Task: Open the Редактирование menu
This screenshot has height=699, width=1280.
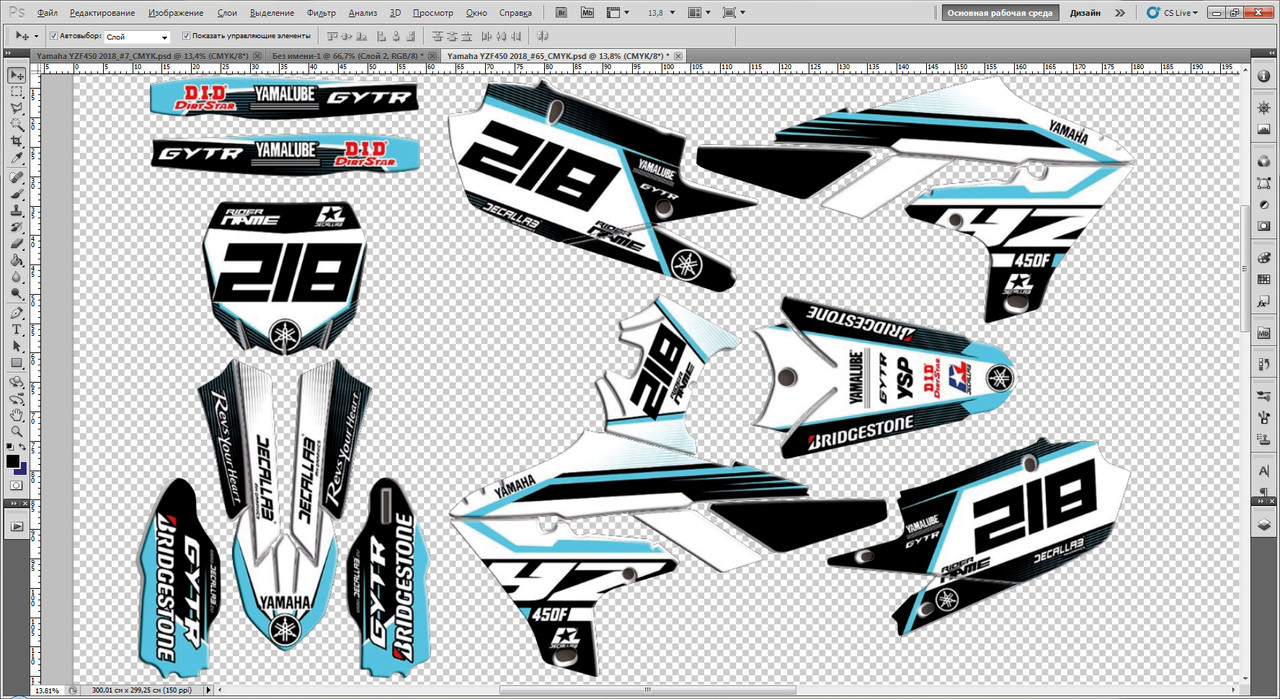Action: click(x=104, y=13)
